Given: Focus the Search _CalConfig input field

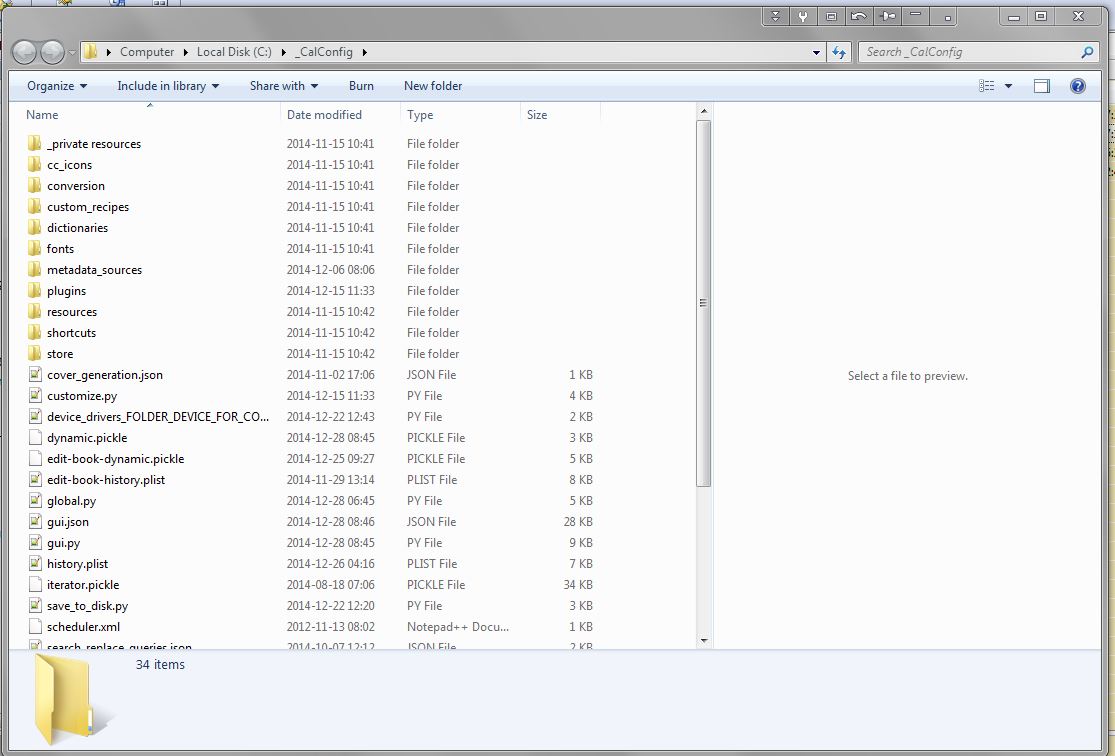Looking at the screenshot, I should click(967, 52).
